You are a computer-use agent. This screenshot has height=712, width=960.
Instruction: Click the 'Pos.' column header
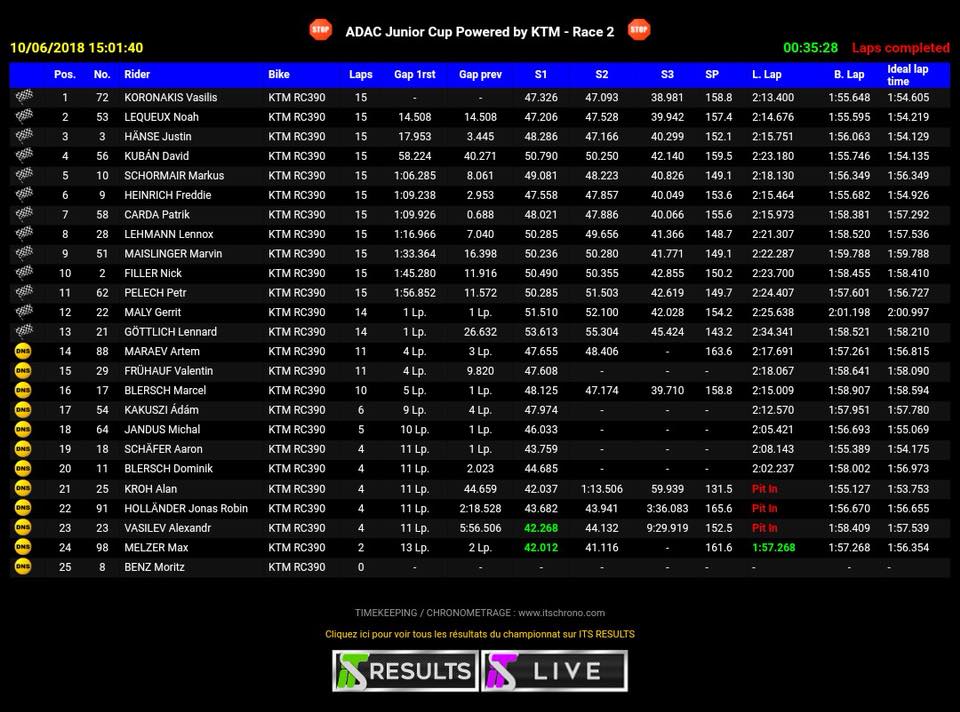point(65,74)
